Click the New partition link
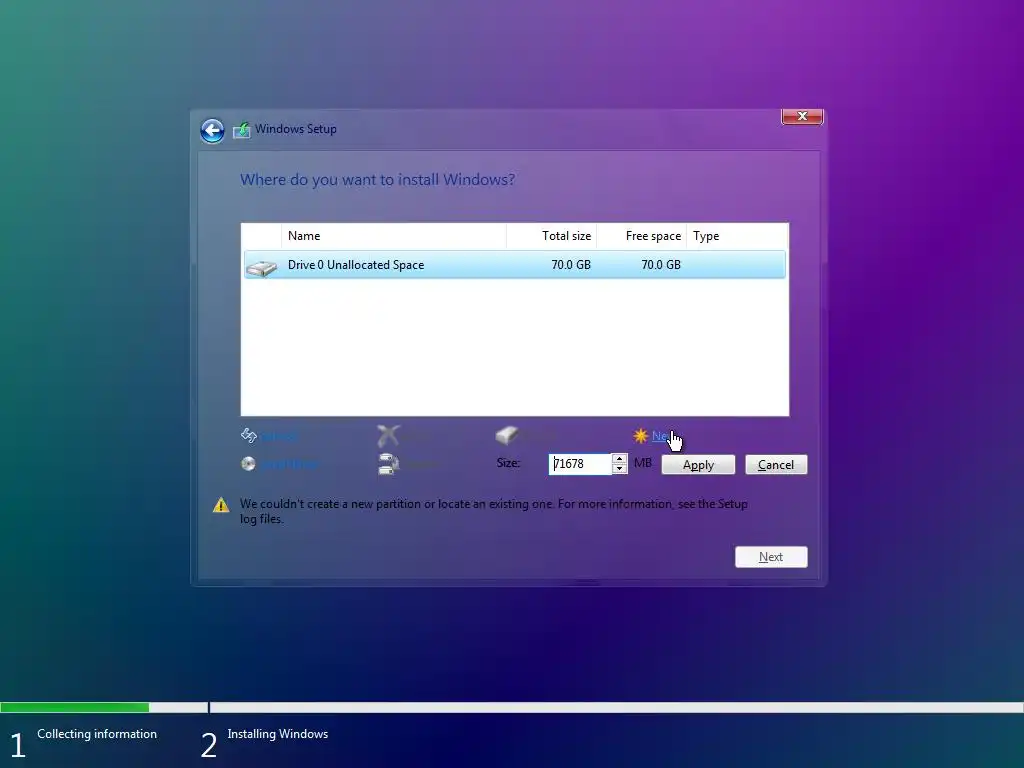 click(x=661, y=436)
